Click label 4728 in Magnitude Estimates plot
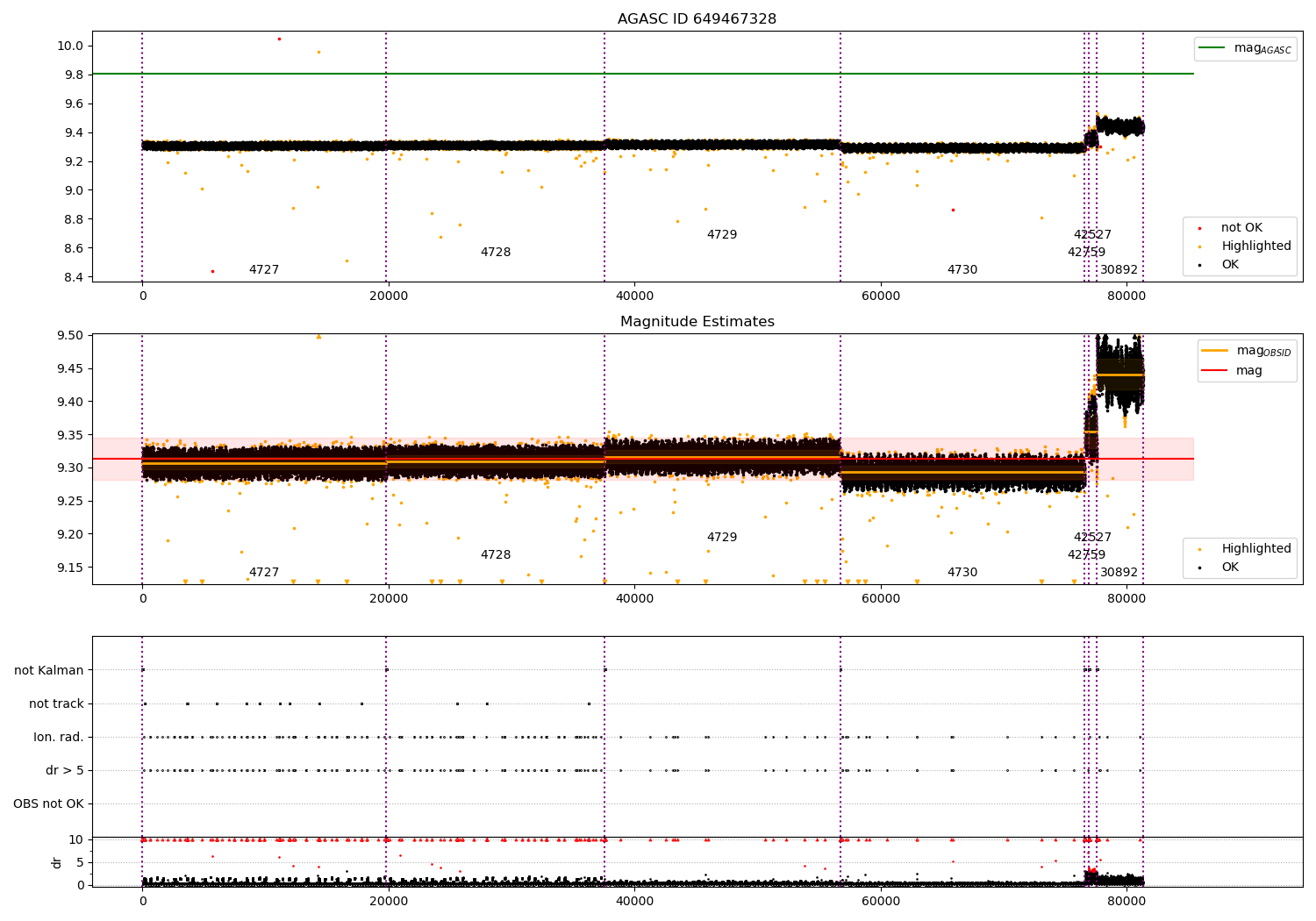The width and height of the screenshot is (1316, 921). click(496, 555)
